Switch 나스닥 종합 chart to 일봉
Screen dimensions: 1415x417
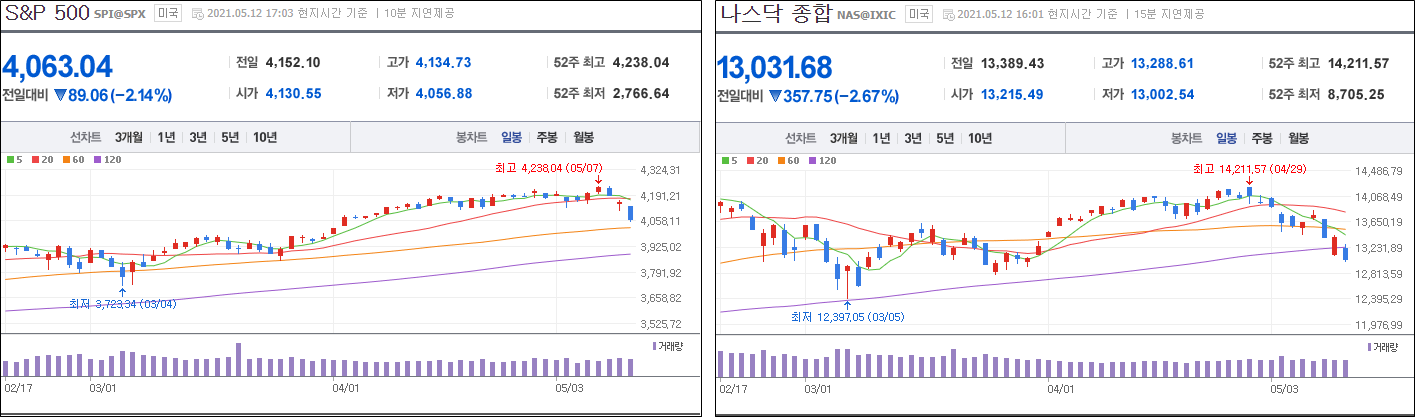(x=1227, y=138)
